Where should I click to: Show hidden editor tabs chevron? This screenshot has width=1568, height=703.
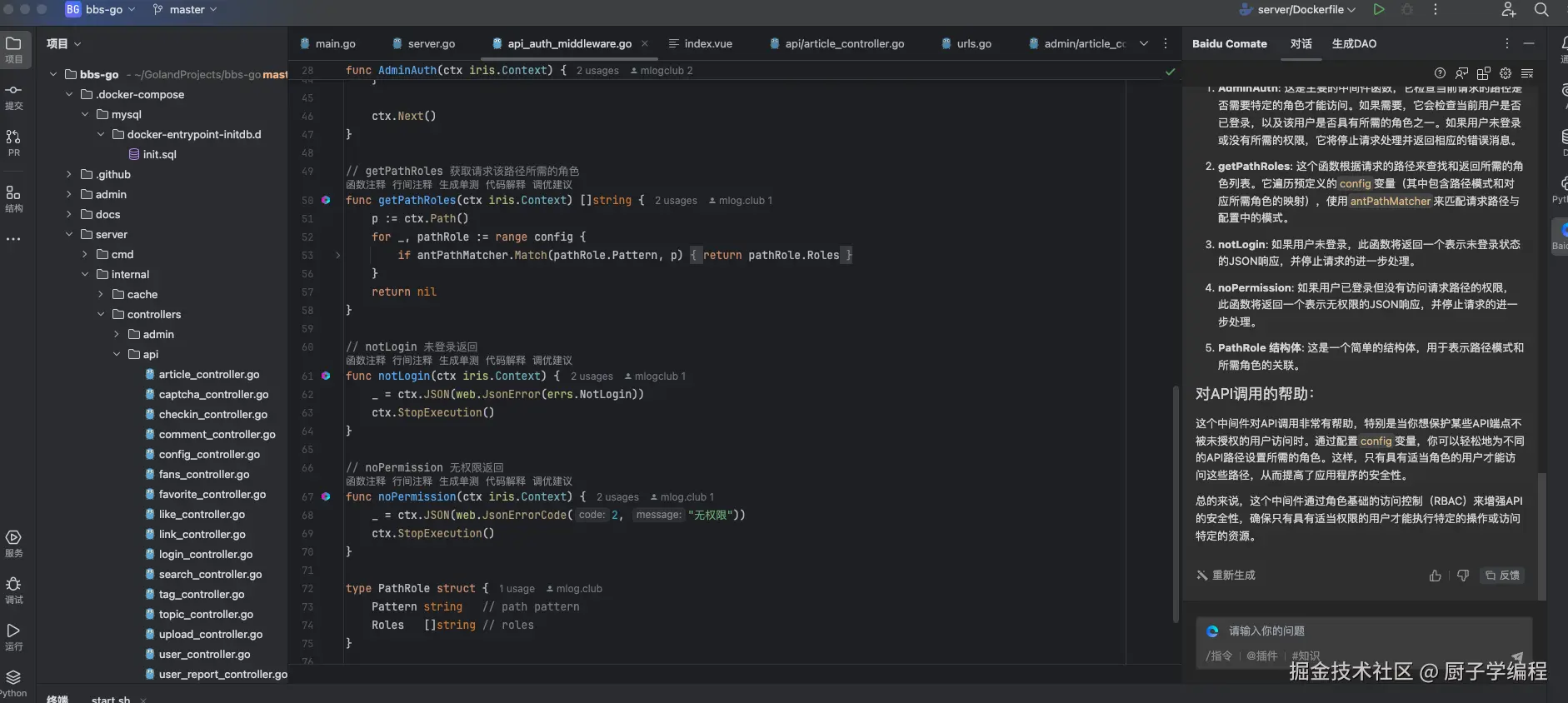[x=1144, y=43]
